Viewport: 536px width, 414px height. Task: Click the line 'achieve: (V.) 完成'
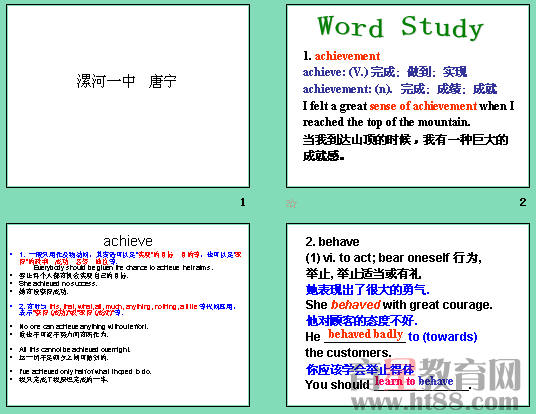tap(385, 72)
